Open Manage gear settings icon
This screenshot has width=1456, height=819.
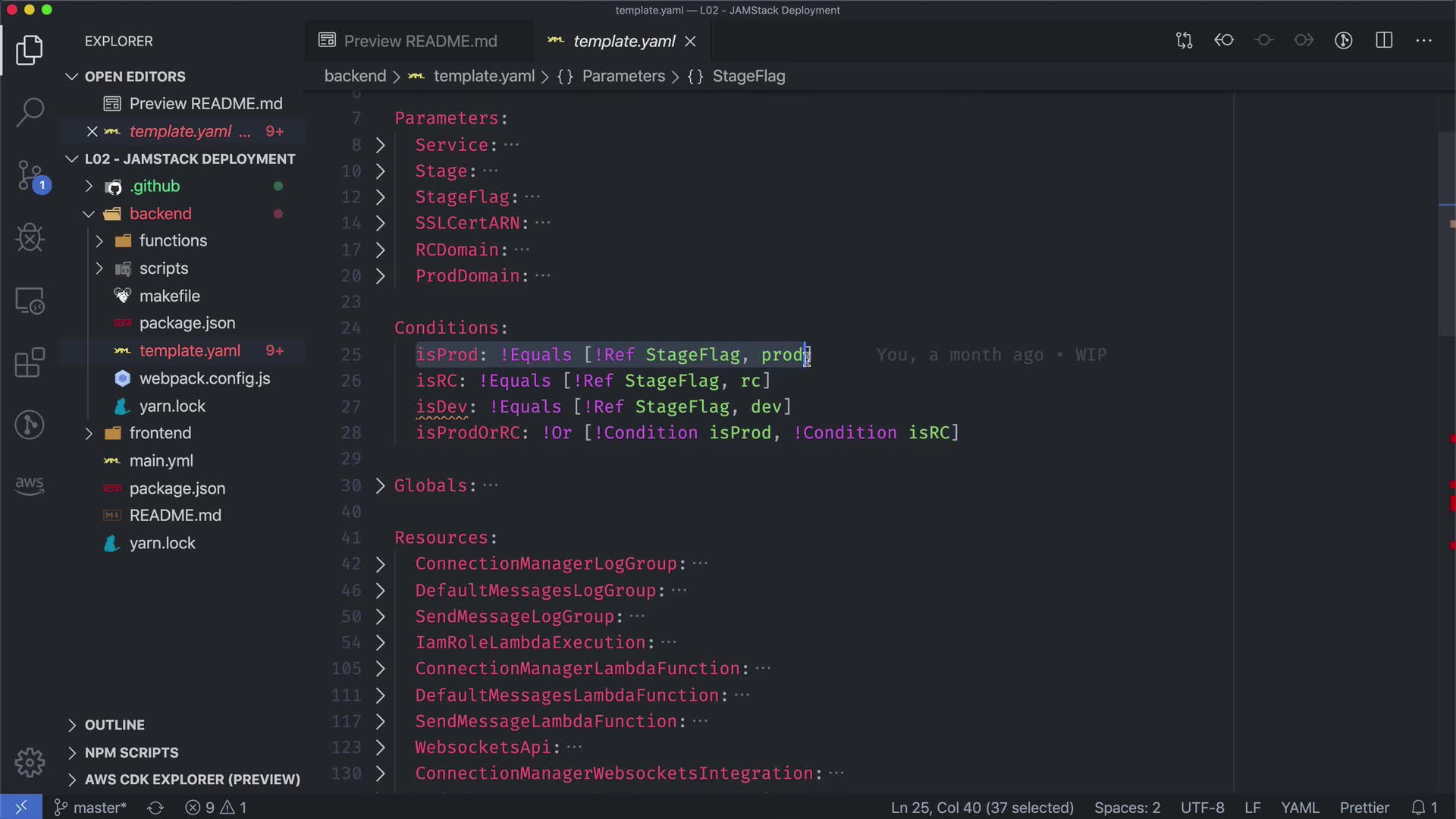pos(30,762)
